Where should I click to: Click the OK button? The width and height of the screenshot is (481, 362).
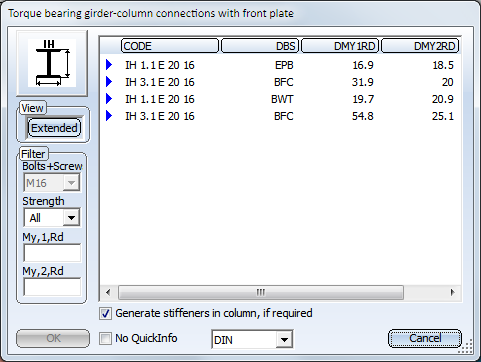point(53,338)
